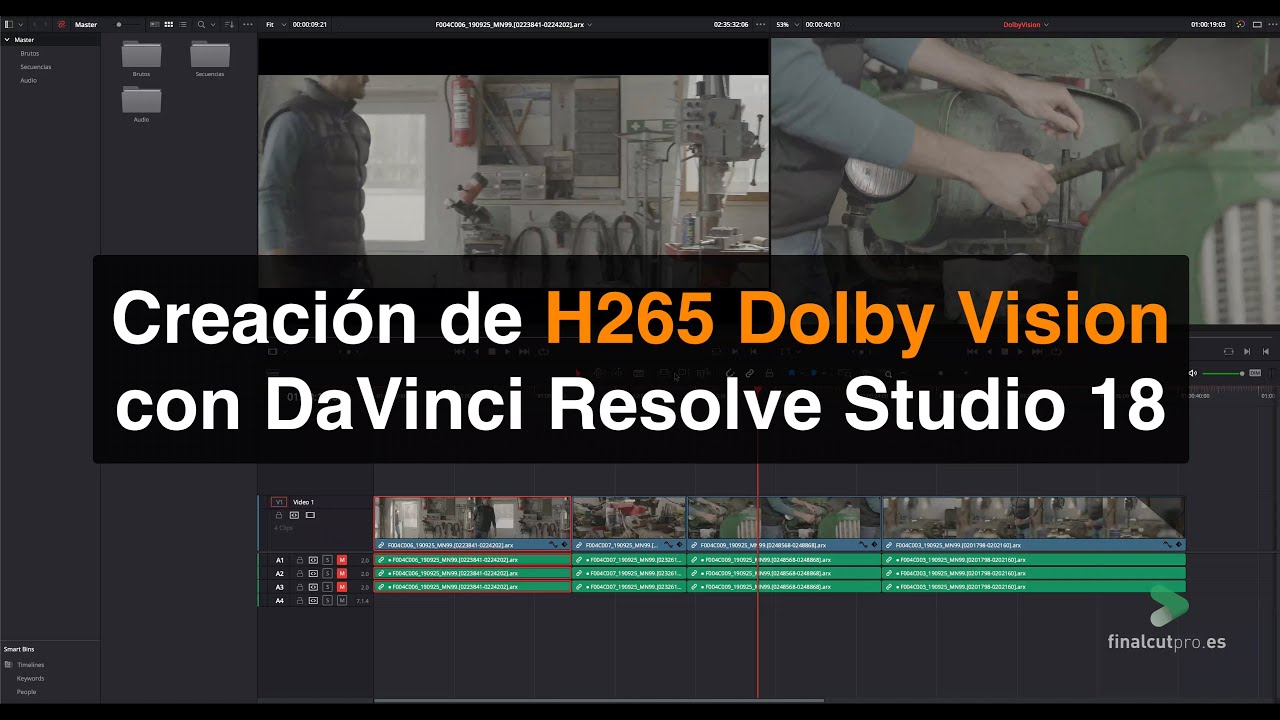This screenshot has width=1280, height=720.
Task: Click the media pool search magnifier
Action: [201, 24]
